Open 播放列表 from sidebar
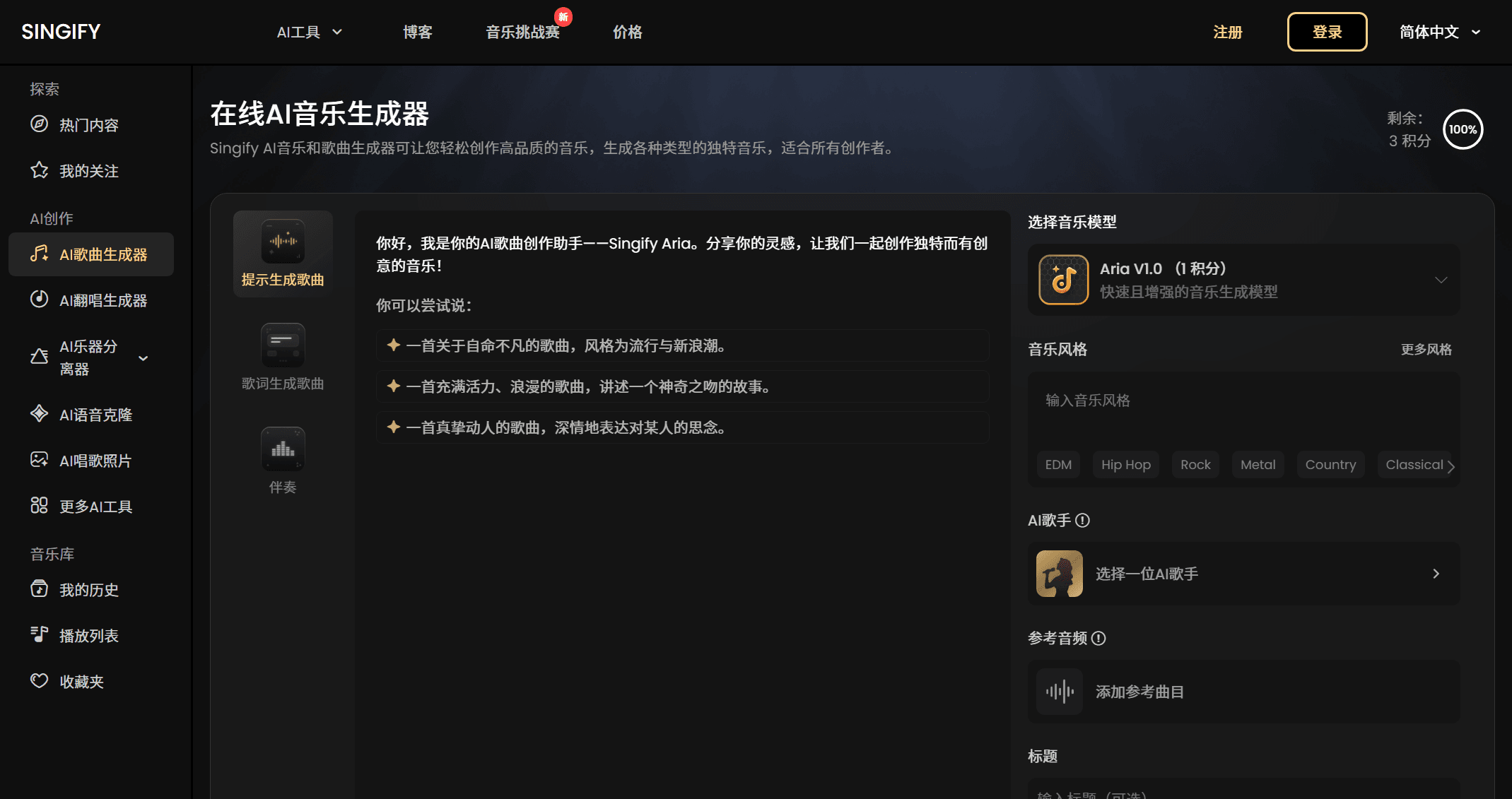 [x=89, y=635]
